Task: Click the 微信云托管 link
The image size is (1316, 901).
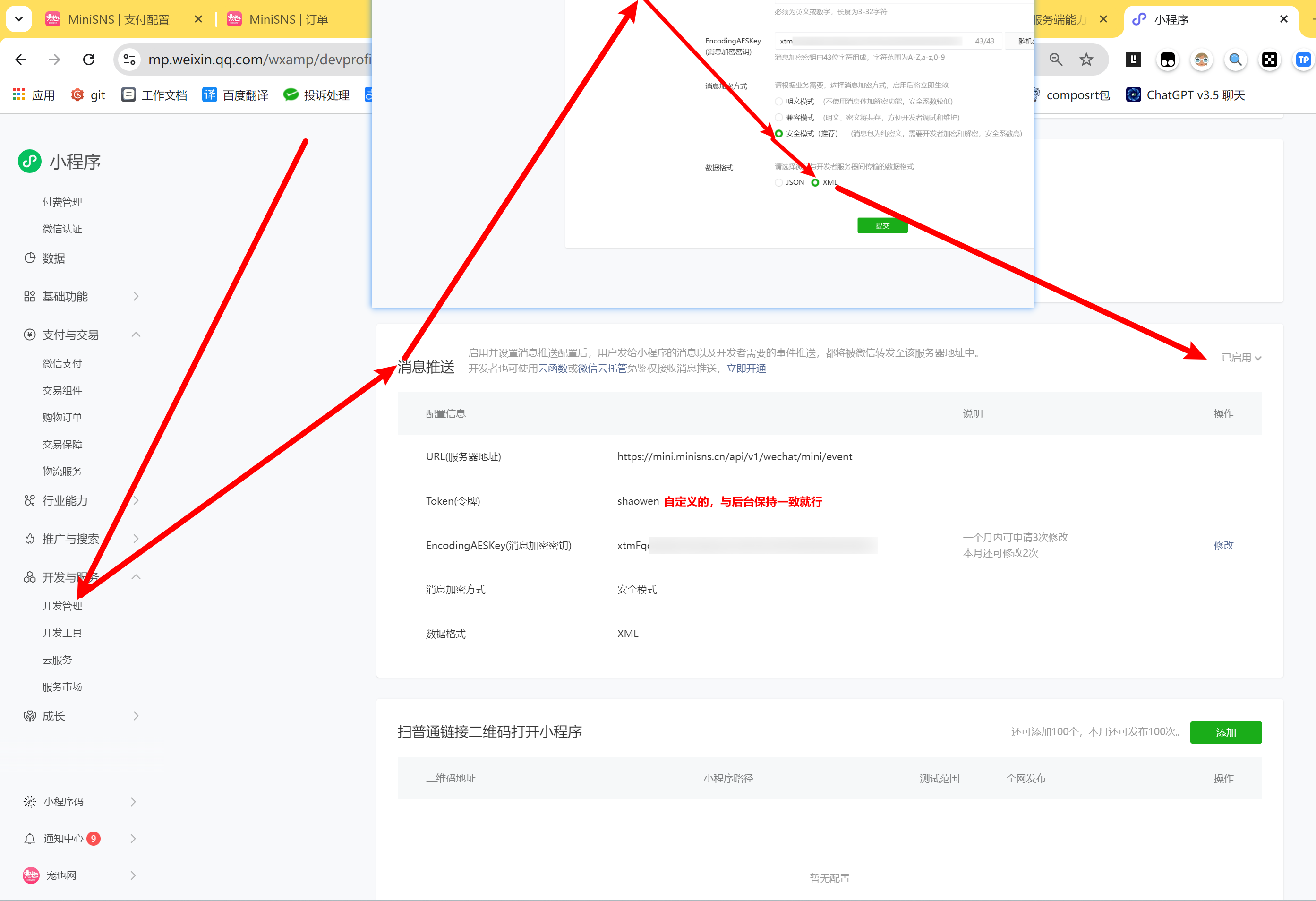Action: pos(602,369)
